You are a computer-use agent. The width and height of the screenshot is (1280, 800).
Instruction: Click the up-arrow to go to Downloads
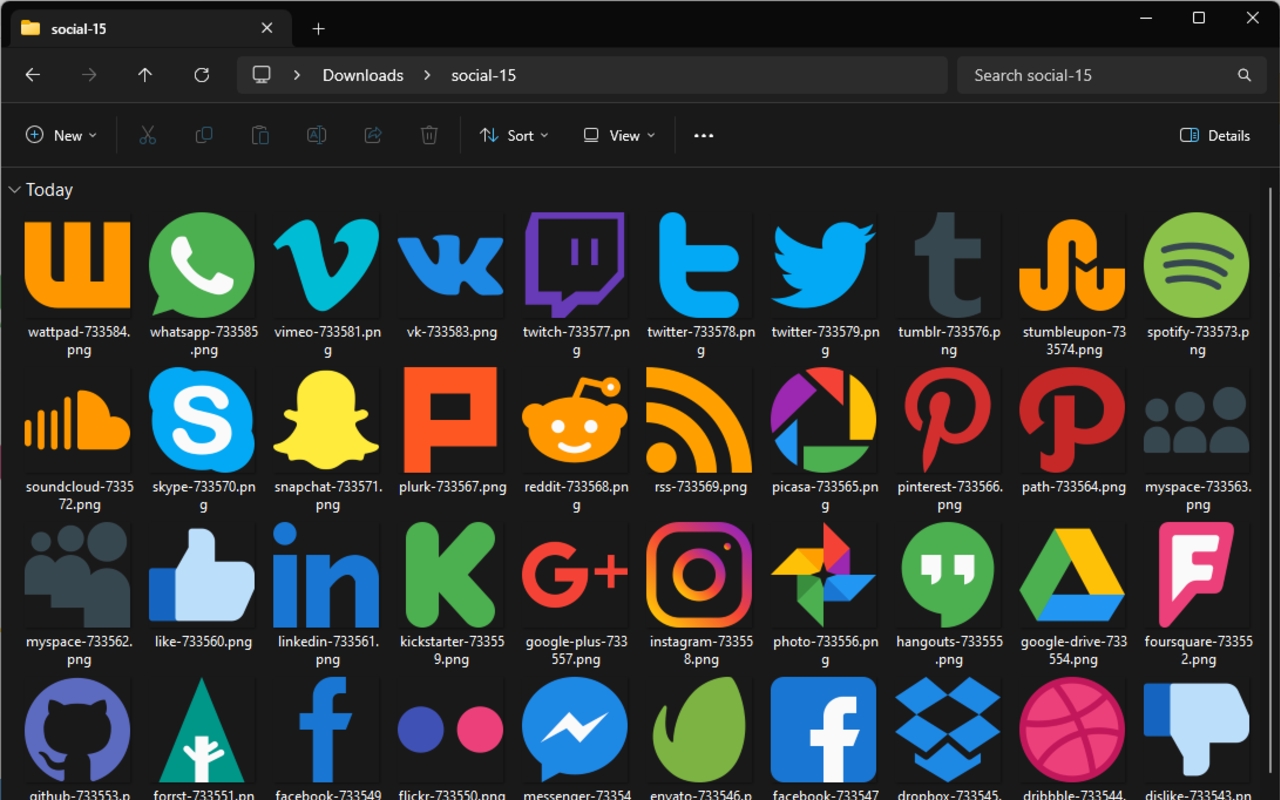pos(144,75)
